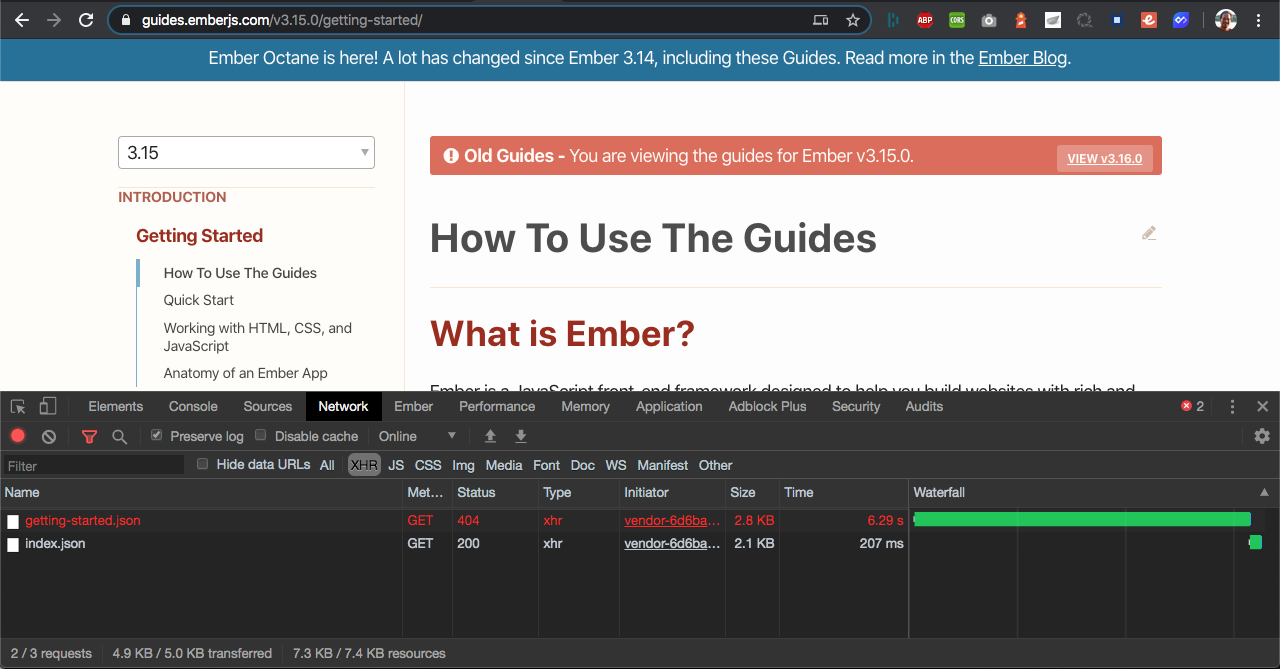Edit page using the pencil icon
The image size is (1280, 669).
(1149, 233)
